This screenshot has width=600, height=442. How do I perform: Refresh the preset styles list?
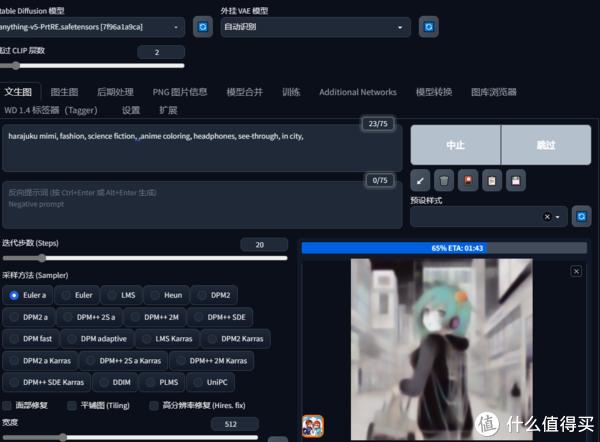click(x=581, y=217)
